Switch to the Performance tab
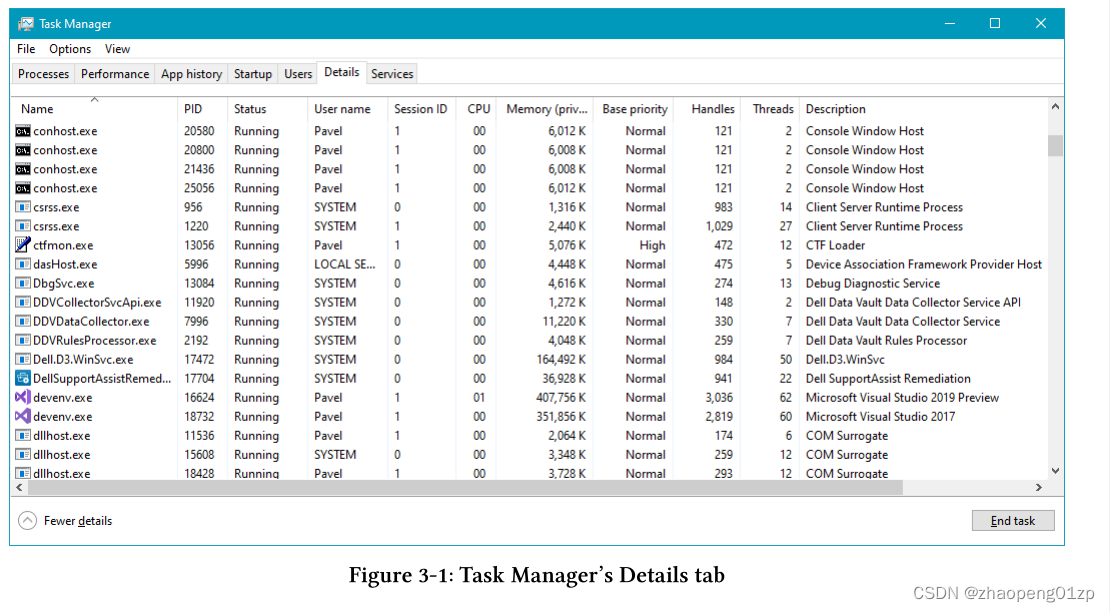Screen dimensions: 1110x612 [x=115, y=74]
